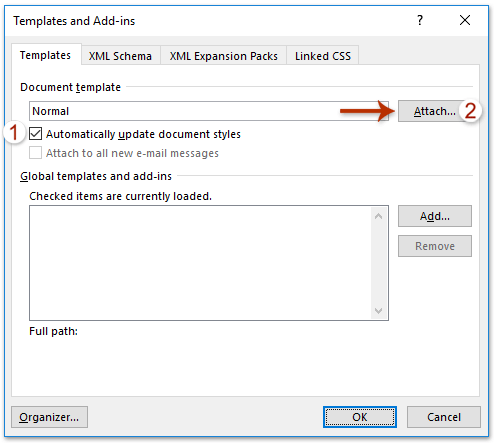The width and height of the screenshot is (498, 447).
Task: Open the Organizer... dialog
Action: tap(49, 417)
